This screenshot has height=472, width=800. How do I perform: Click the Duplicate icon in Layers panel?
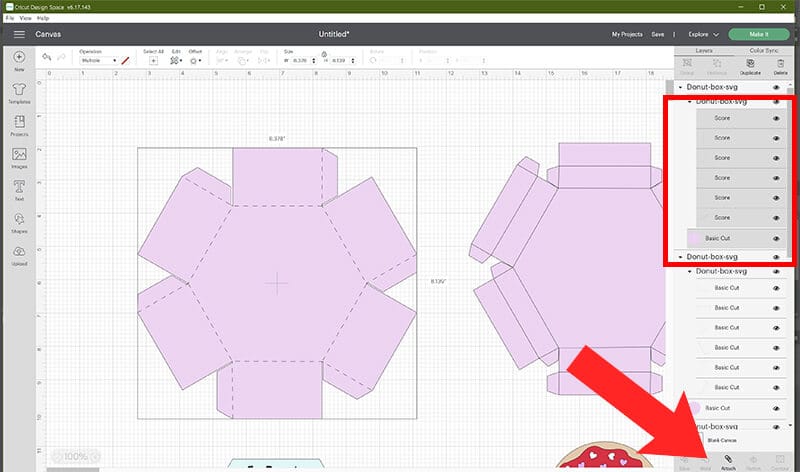pyautogui.click(x=750, y=66)
